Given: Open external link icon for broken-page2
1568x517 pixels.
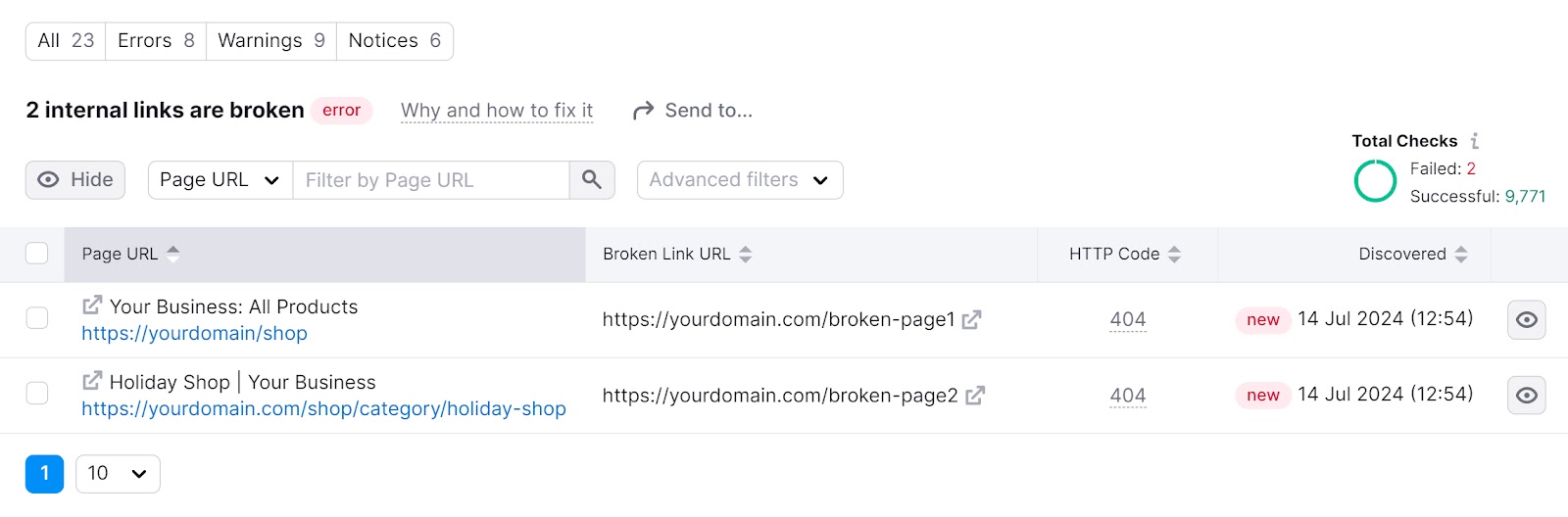Looking at the screenshot, I should [x=975, y=396].
